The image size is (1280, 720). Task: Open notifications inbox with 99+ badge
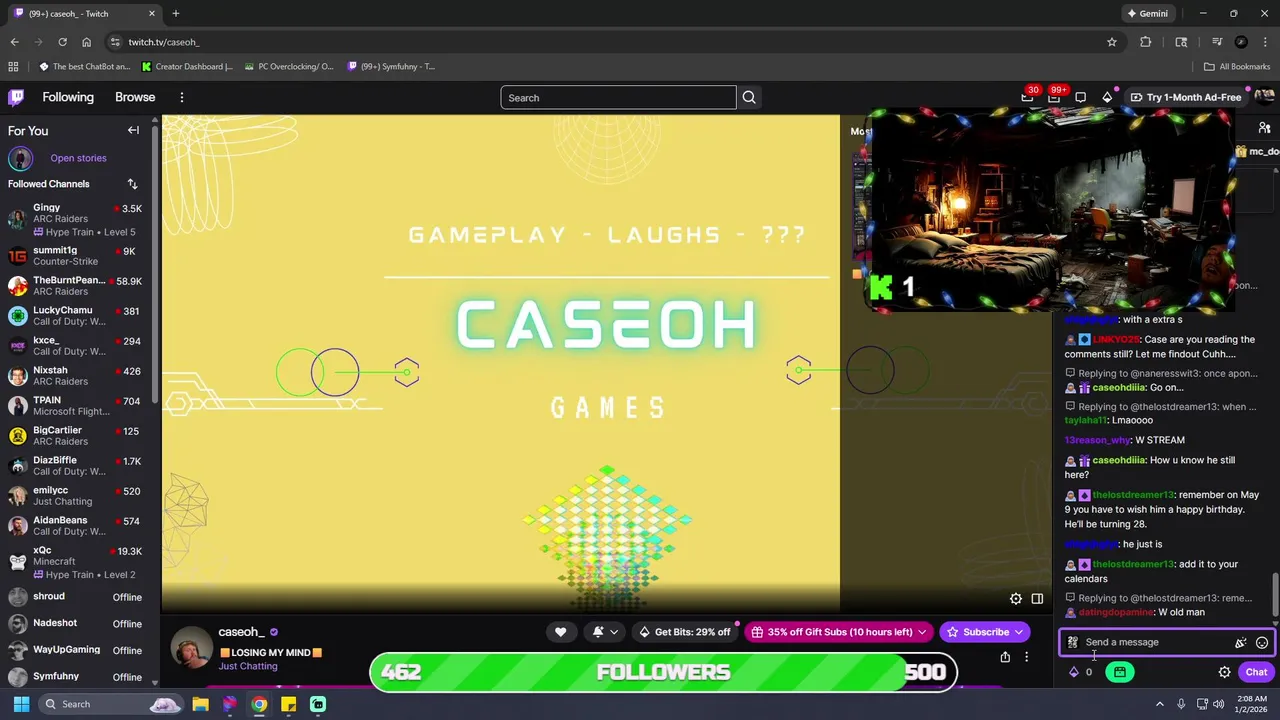pyautogui.click(x=1054, y=97)
